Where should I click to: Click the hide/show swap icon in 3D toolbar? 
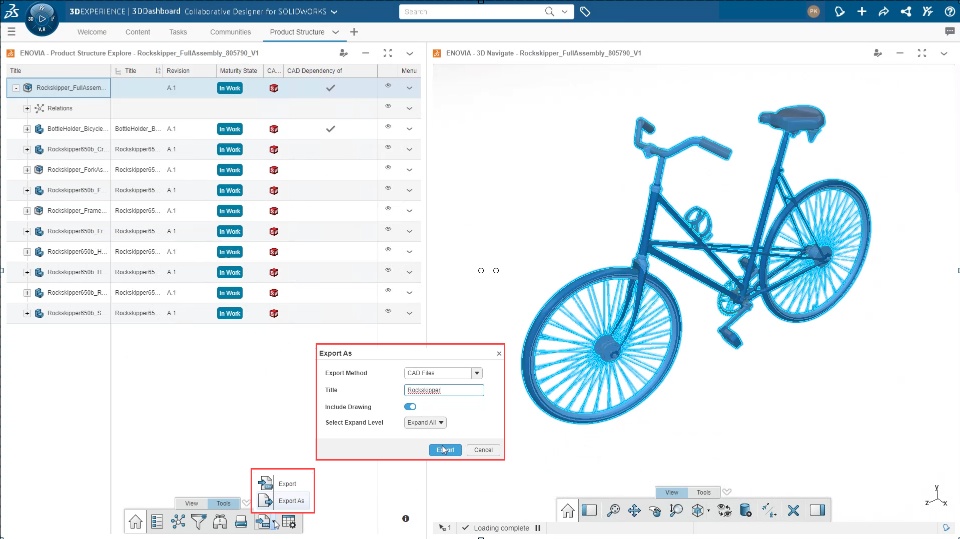tap(724, 510)
